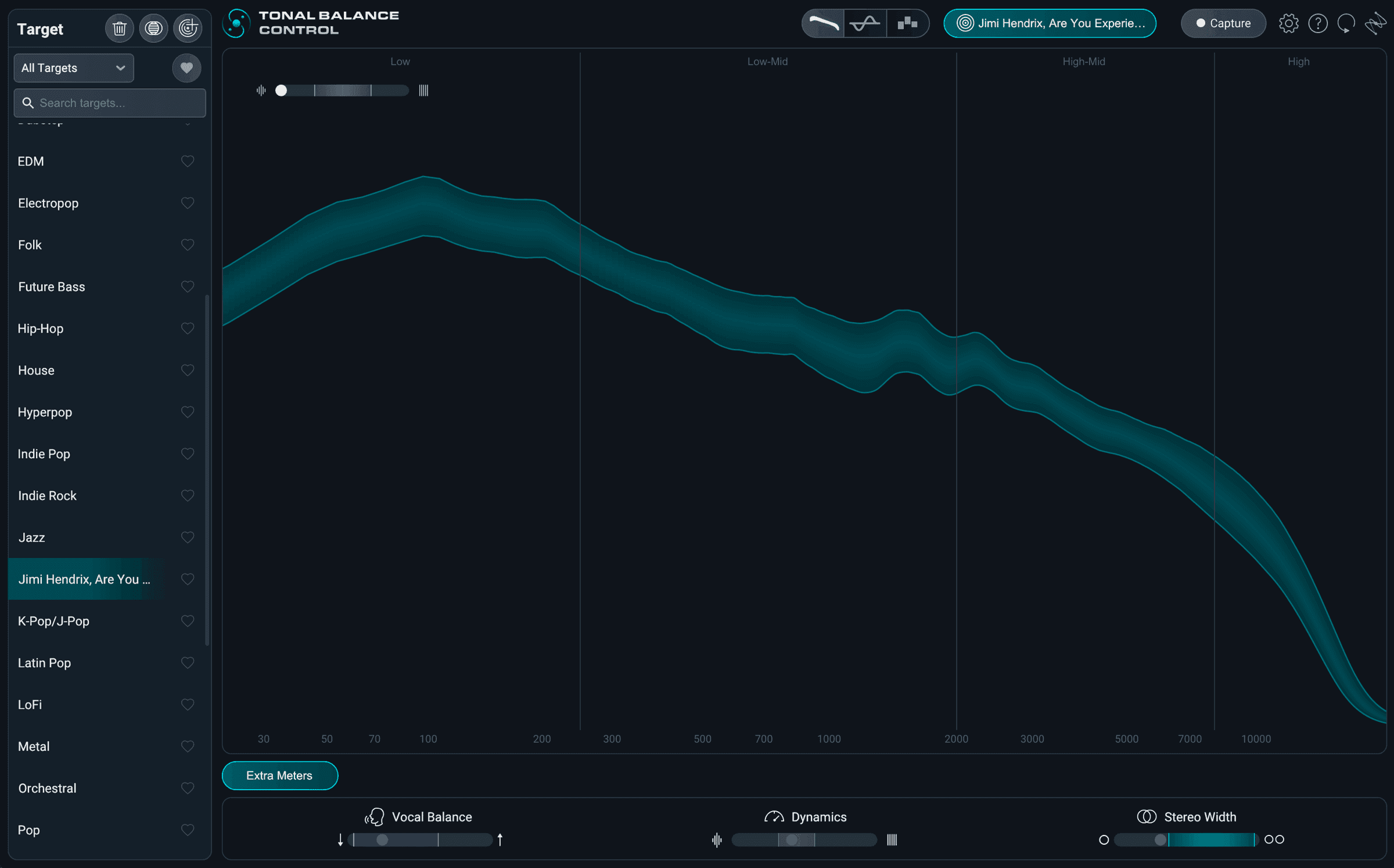
Task: Favorite the Jazz target
Action: coord(188,538)
